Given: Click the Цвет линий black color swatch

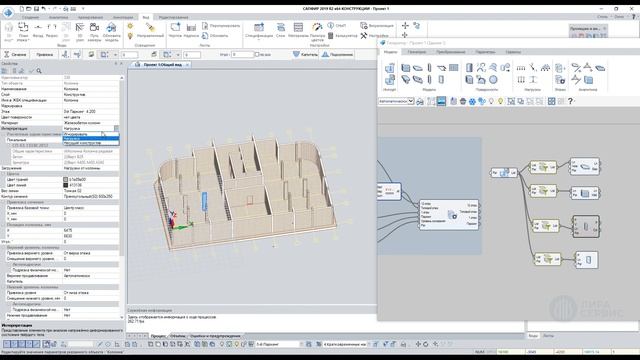Looking at the screenshot, I should point(66,185).
